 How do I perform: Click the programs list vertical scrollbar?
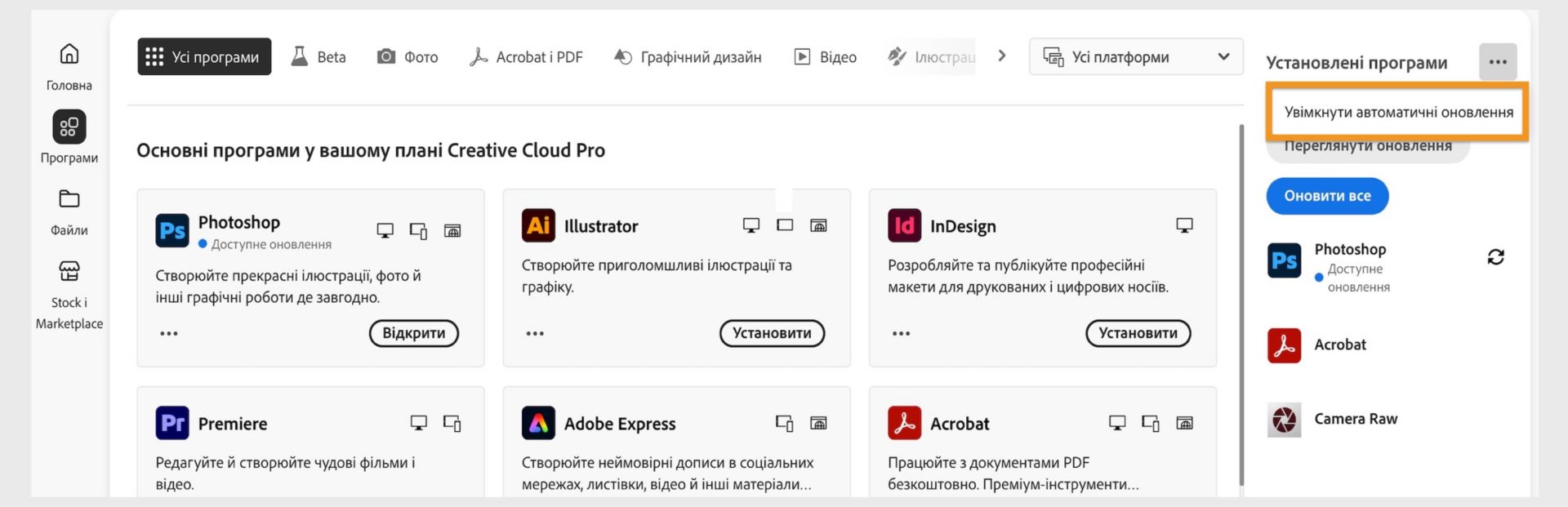pyautogui.click(x=1241, y=305)
